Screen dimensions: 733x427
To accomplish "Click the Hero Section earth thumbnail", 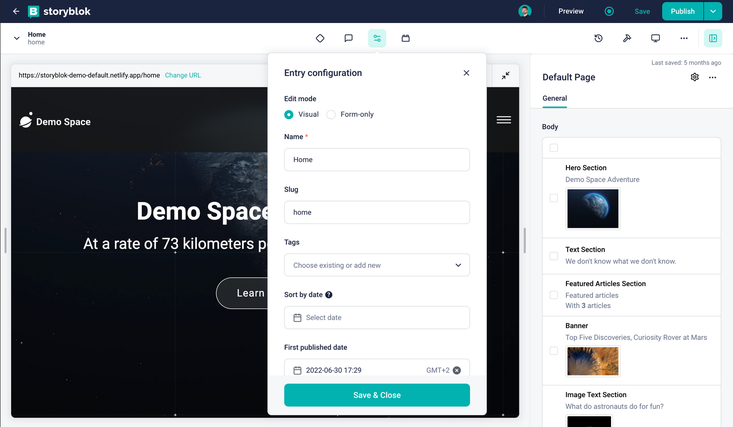I will pyautogui.click(x=593, y=209).
